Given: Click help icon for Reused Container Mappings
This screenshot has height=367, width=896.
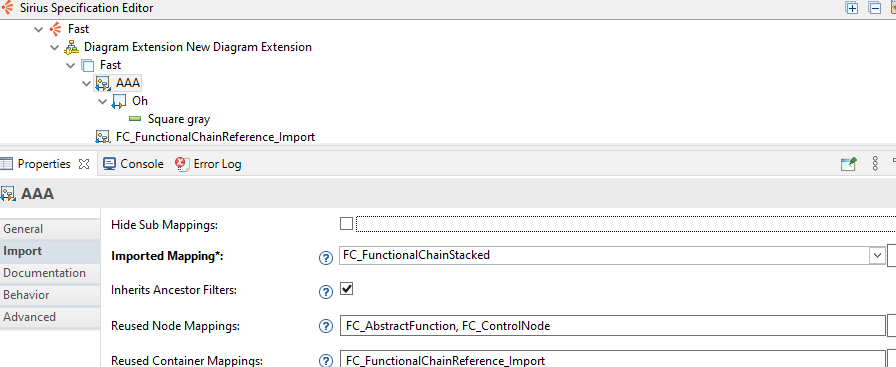Looking at the screenshot, I should (x=325, y=361).
